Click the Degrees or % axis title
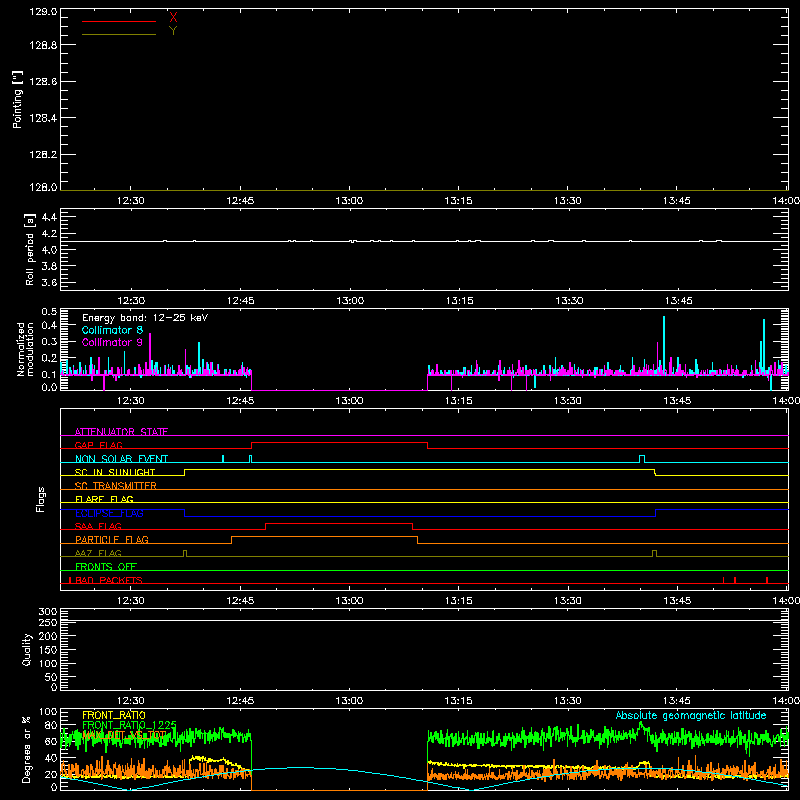Screen dimensions: 800x800 (27, 749)
